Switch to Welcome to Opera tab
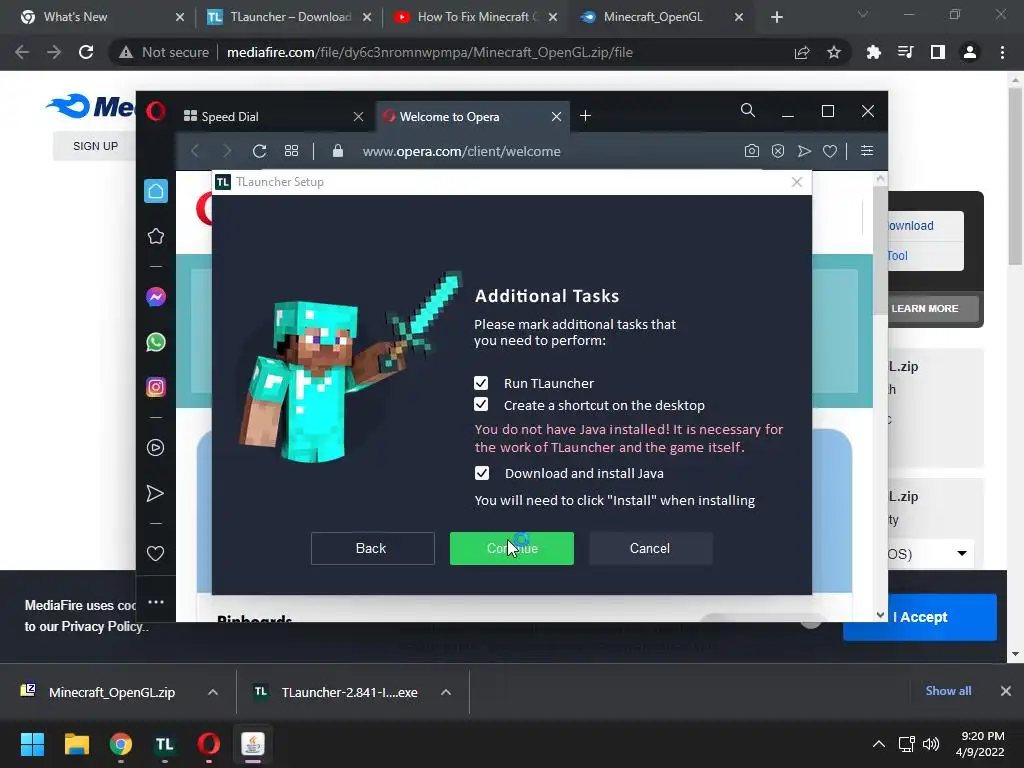Image resolution: width=1024 pixels, height=768 pixels. [472, 117]
